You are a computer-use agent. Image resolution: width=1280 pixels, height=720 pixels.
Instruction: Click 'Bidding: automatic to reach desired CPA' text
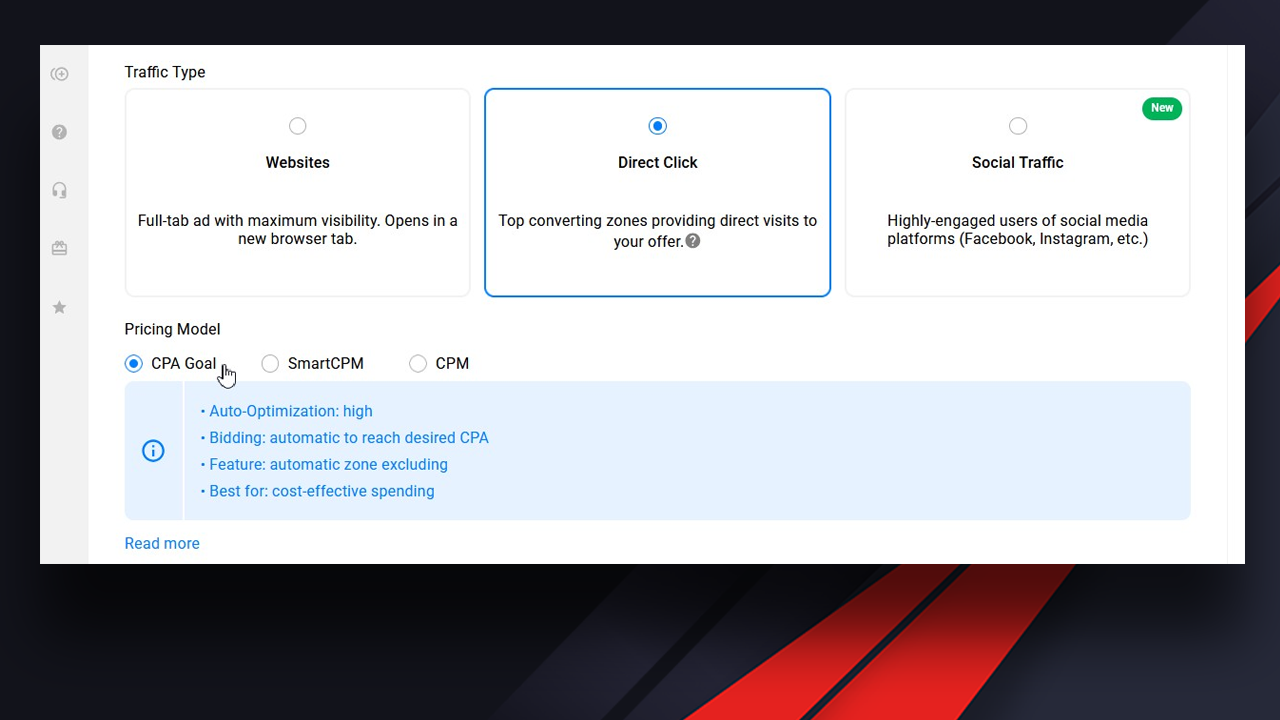click(349, 438)
